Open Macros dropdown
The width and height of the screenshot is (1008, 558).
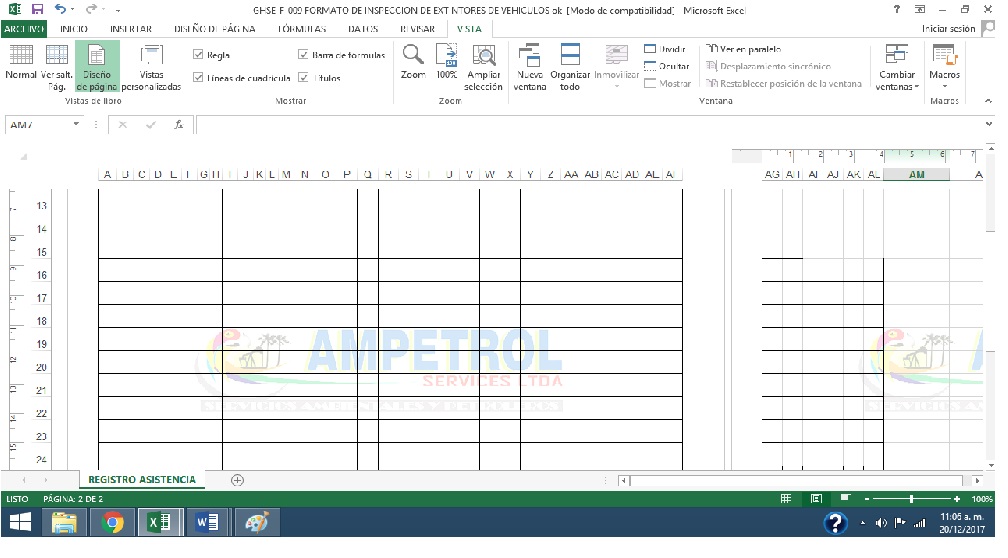point(944,68)
